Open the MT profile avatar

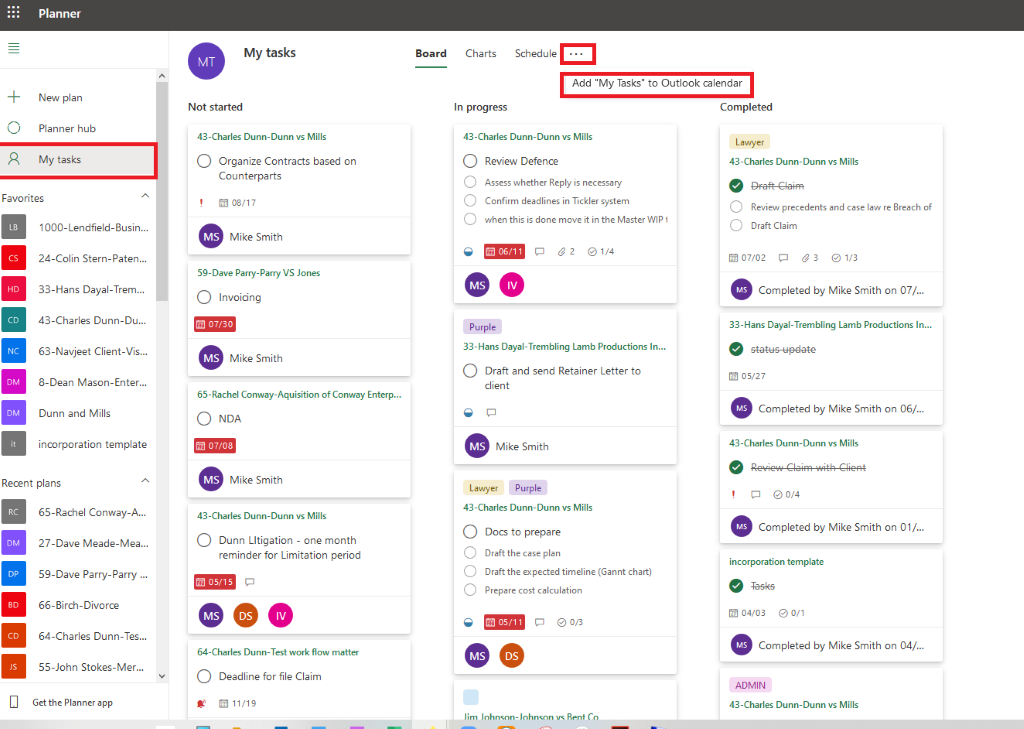click(x=206, y=61)
